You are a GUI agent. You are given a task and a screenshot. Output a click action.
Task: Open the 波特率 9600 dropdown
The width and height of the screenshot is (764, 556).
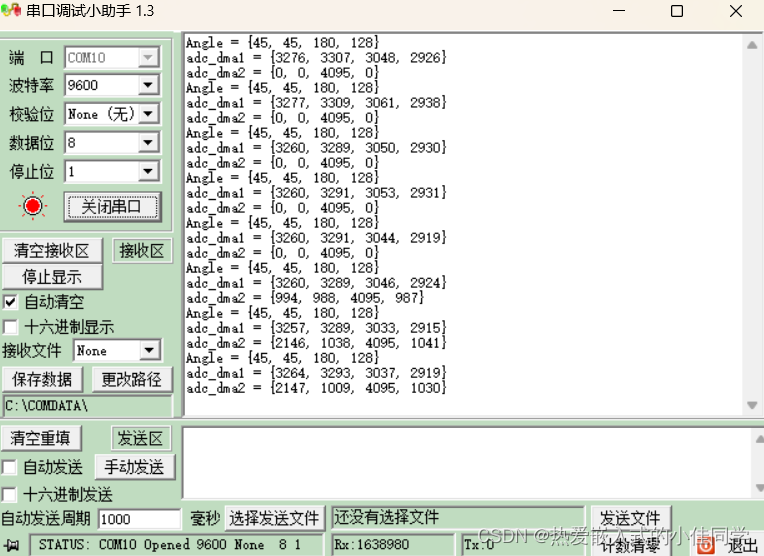(148, 86)
